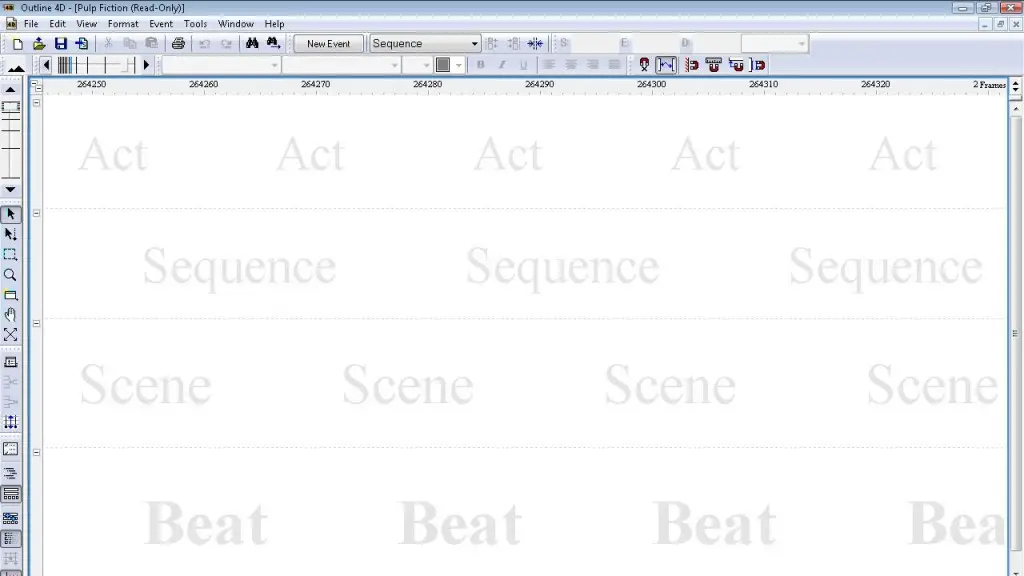
Task: Select the Hand pan tool
Action: point(11,315)
